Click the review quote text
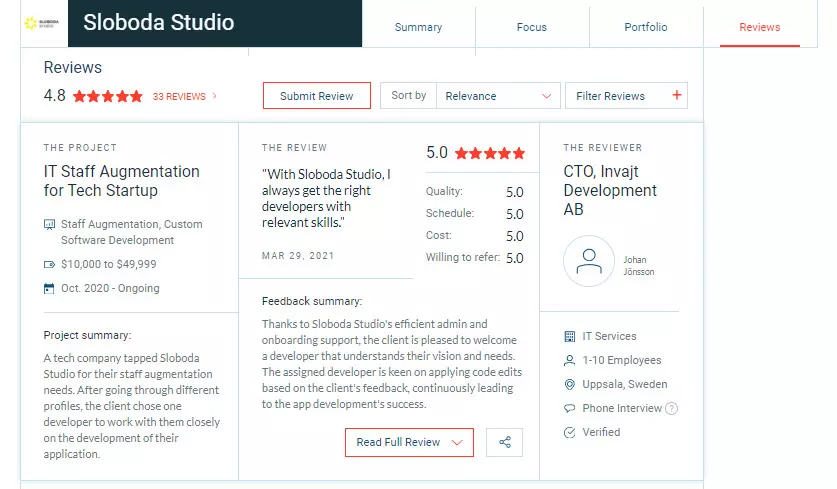 click(x=326, y=199)
